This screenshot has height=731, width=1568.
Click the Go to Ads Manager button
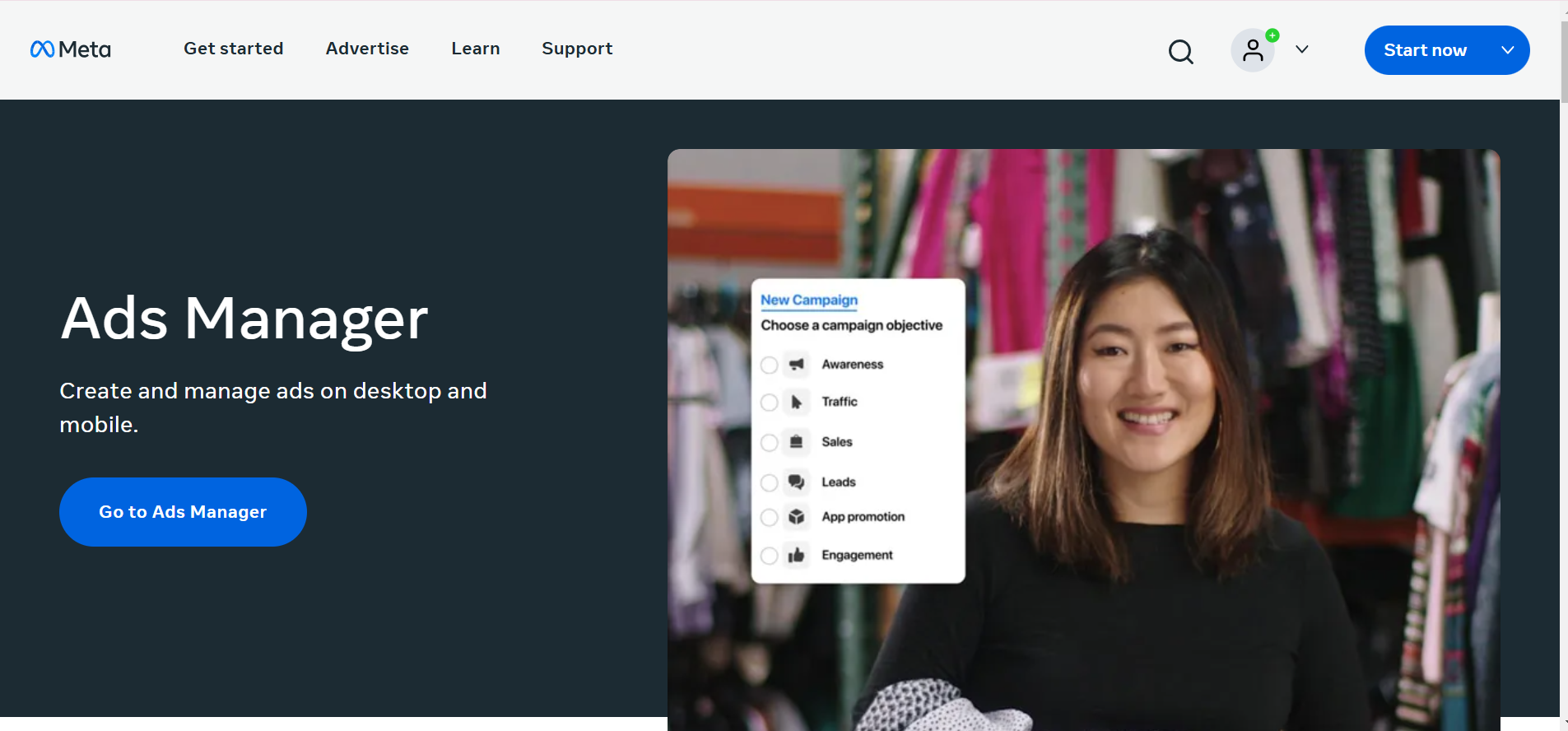pyautogui.click(x=183, y=512)
